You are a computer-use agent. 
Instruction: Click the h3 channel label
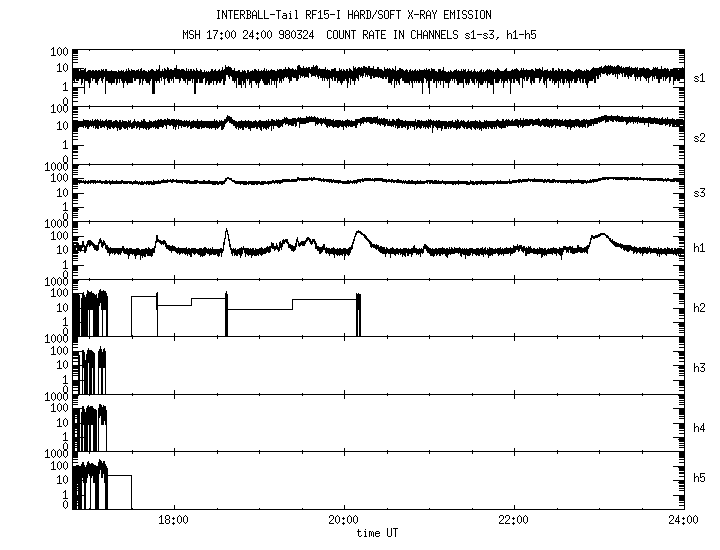point(700,369)
